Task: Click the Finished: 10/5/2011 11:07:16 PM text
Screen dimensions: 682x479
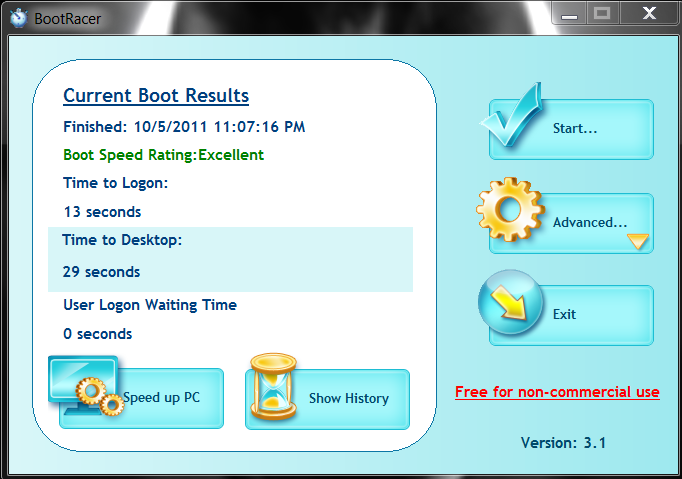Action: (184, 127)
